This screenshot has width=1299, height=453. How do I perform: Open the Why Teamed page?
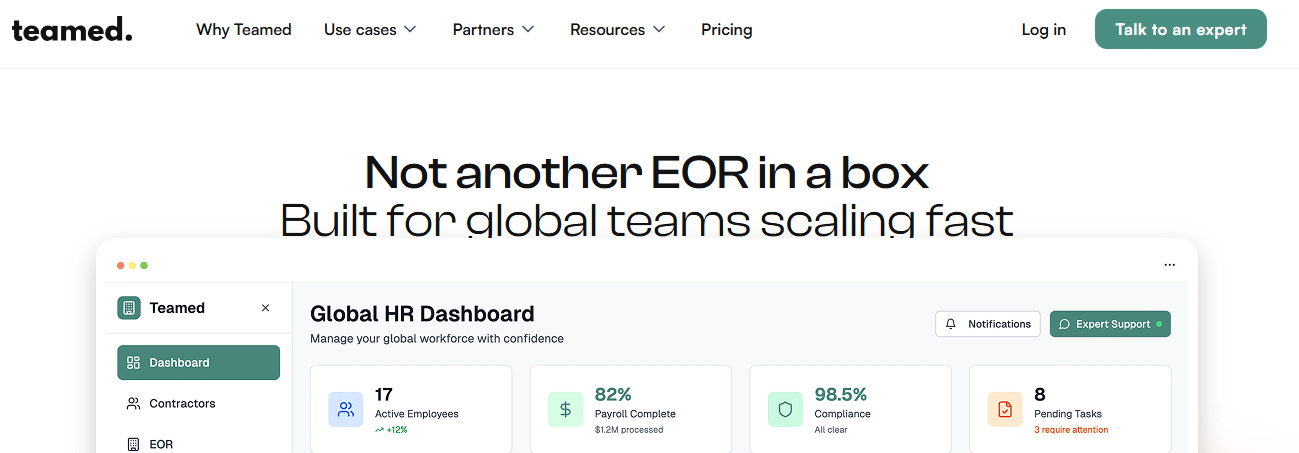pos(244,30)
